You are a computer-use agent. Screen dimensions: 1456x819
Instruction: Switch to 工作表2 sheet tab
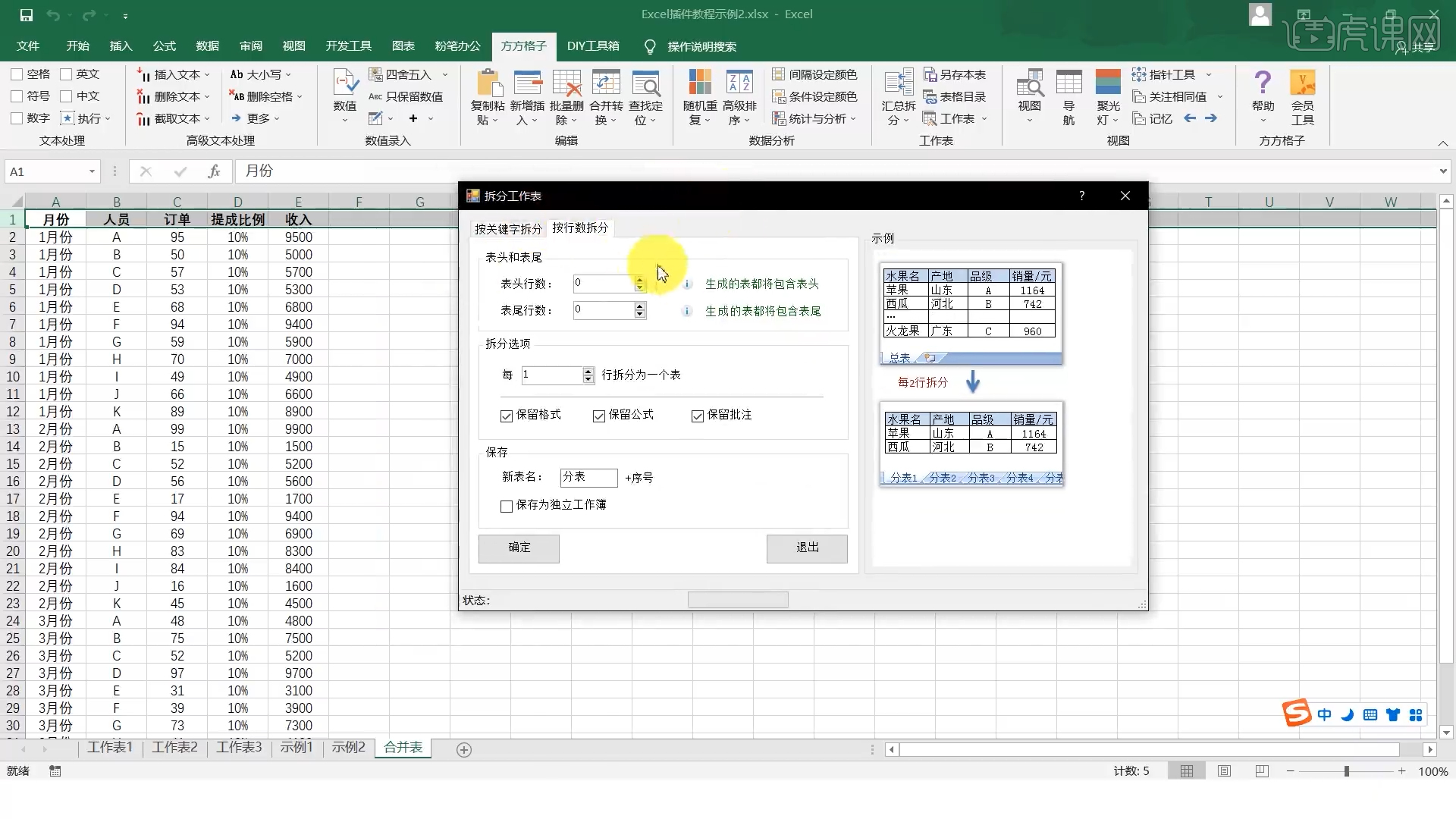pyautogui.click(x=174, y=748)
